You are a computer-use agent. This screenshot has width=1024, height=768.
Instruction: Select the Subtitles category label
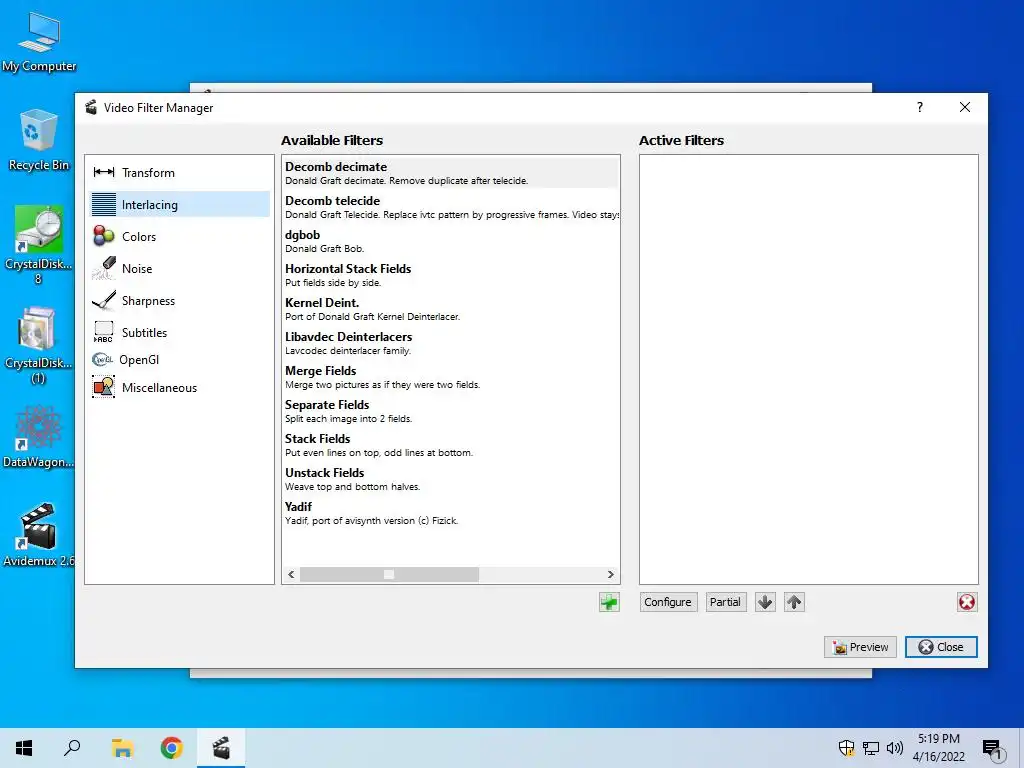144,332
